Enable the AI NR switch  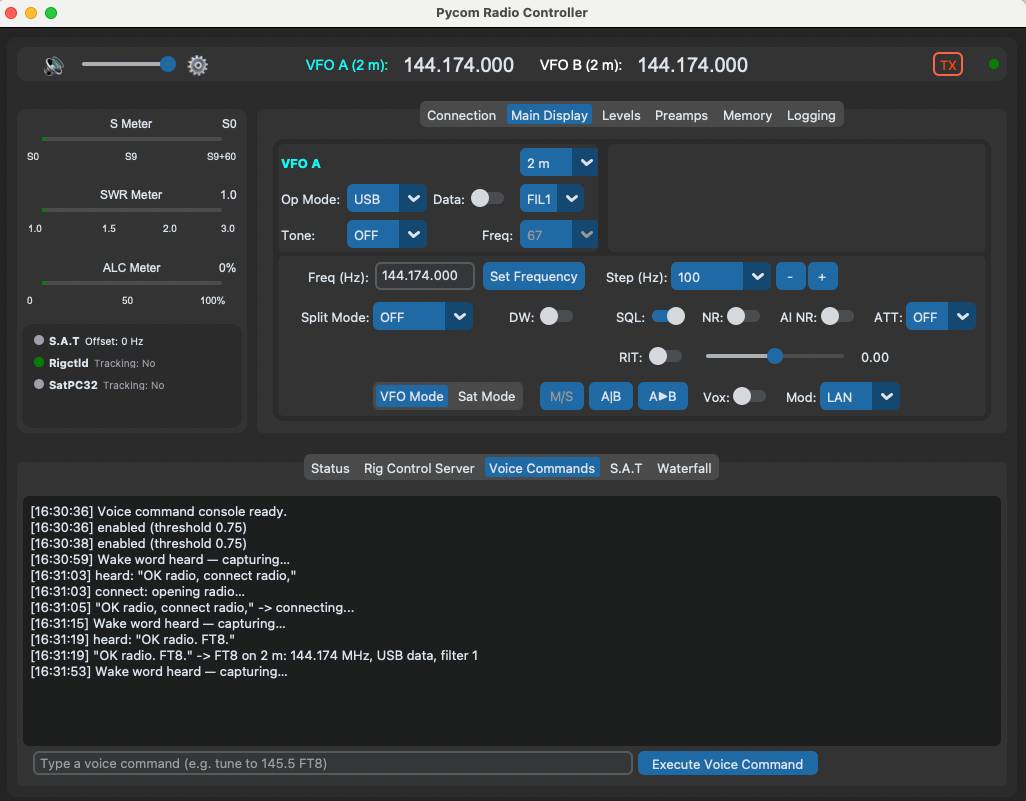(838, 317)
